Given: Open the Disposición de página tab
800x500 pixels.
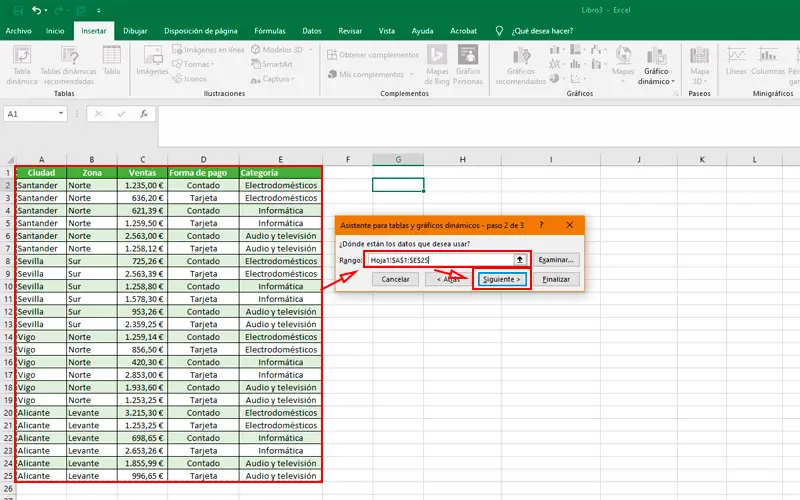Looking at the screenshot, I should pyautogui.click(x=201, y=31).
